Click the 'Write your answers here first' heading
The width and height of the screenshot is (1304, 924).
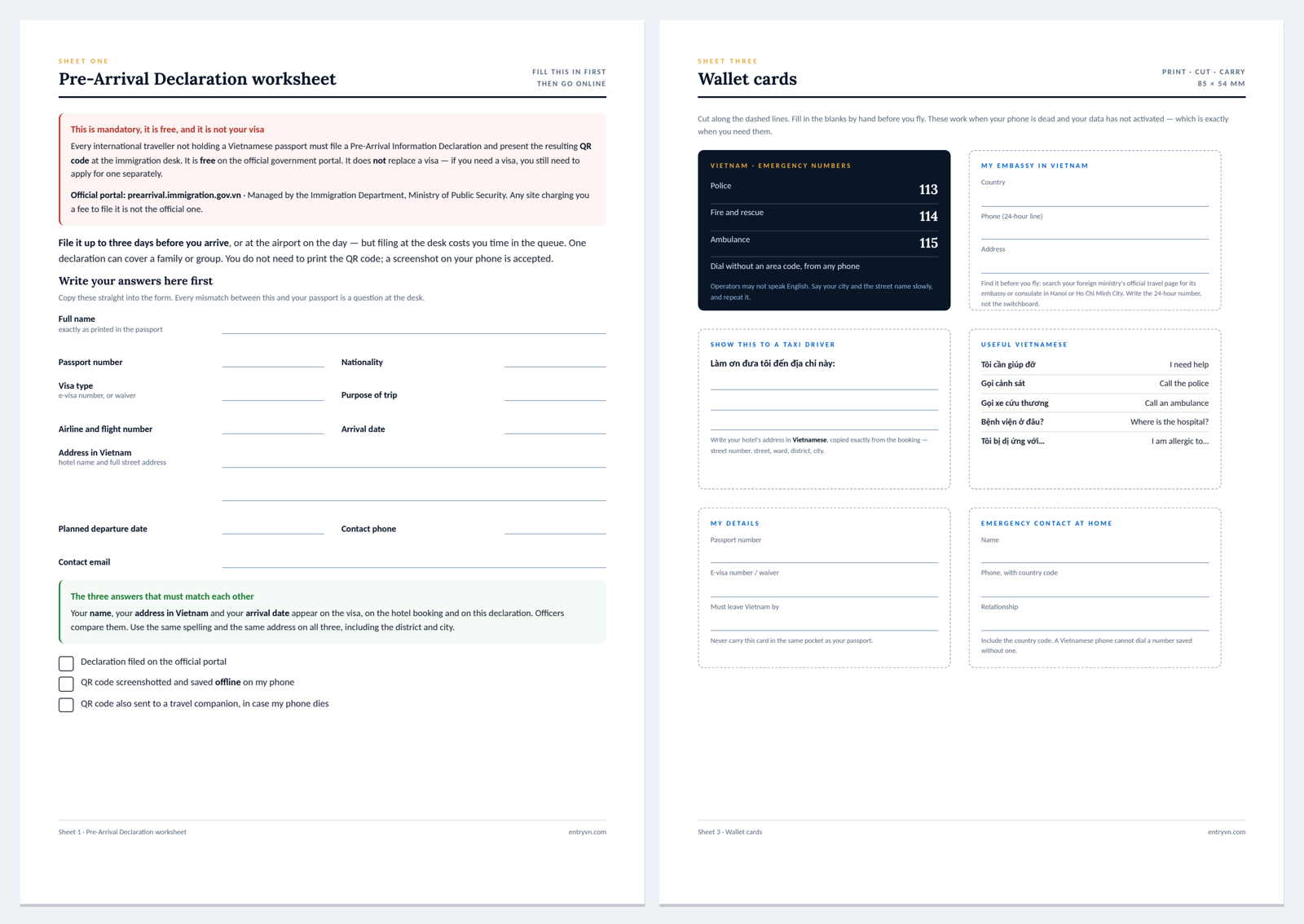(x=135, y=281)
